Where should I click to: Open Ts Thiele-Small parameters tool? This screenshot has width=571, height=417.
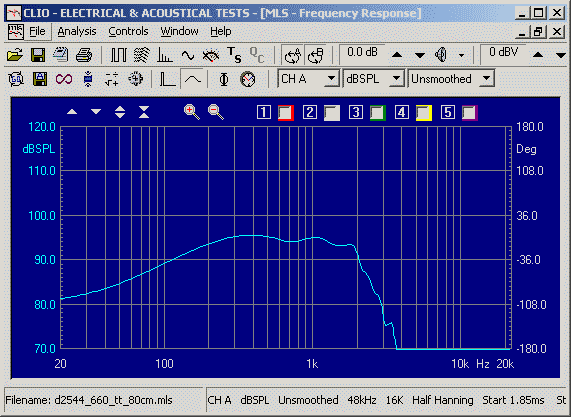(x=234, y=55)
